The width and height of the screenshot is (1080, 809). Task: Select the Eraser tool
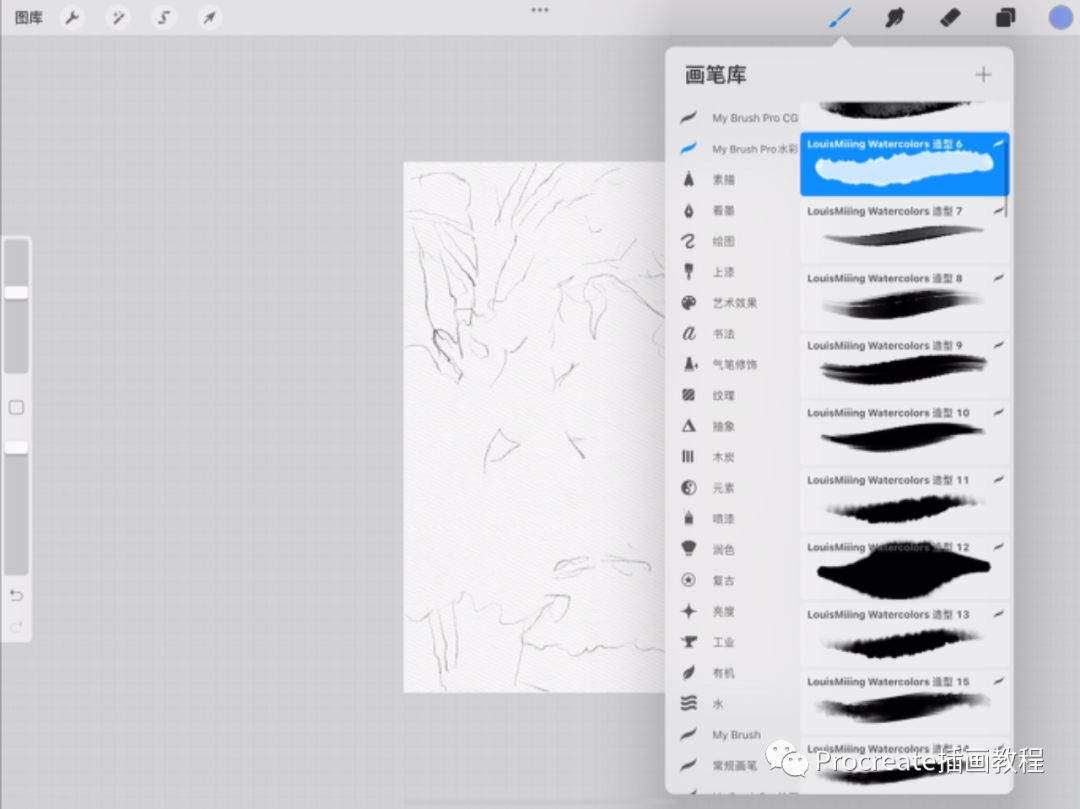(950, 17)
